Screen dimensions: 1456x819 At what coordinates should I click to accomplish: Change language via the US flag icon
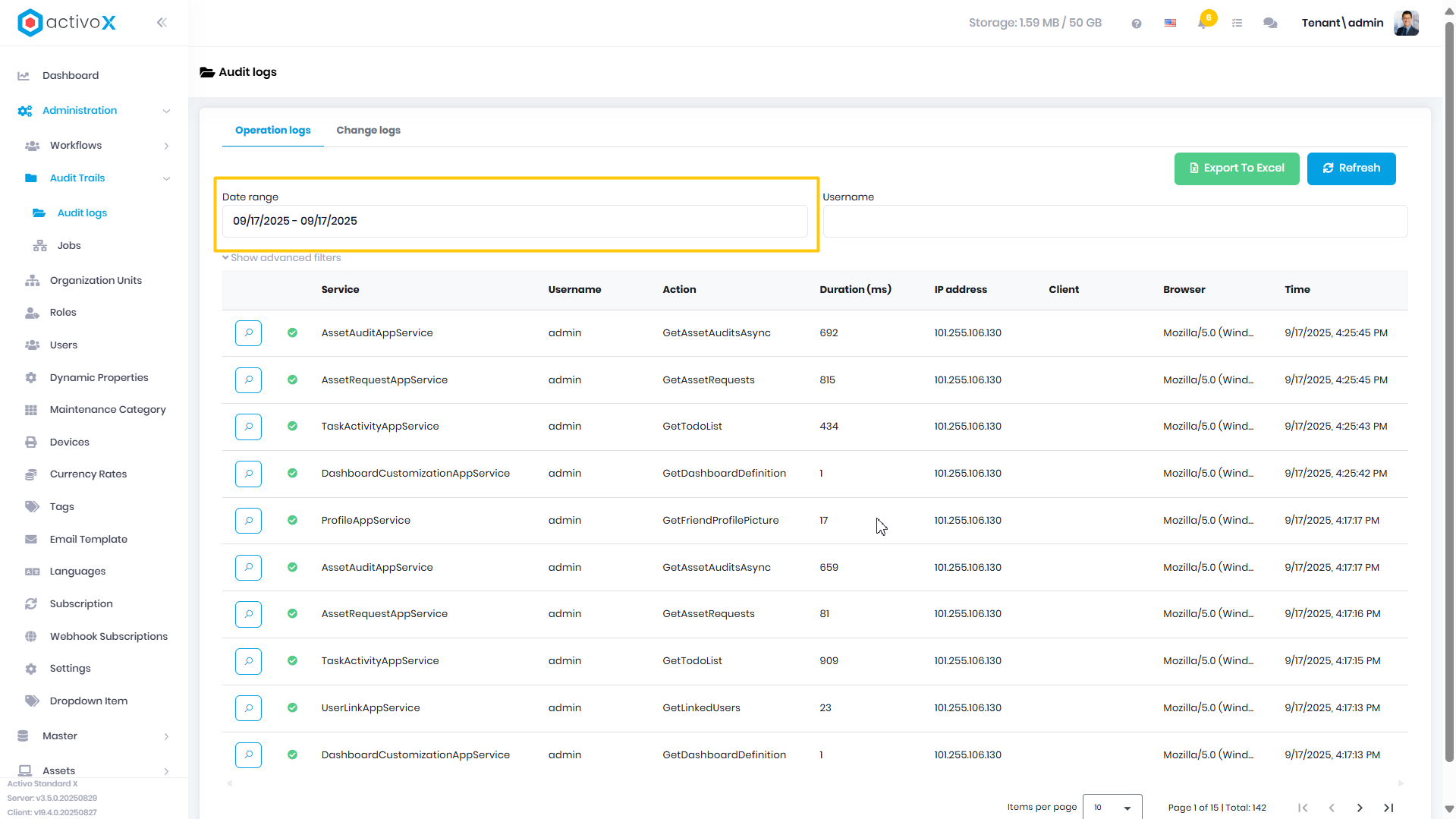(x=1170, y=23)
